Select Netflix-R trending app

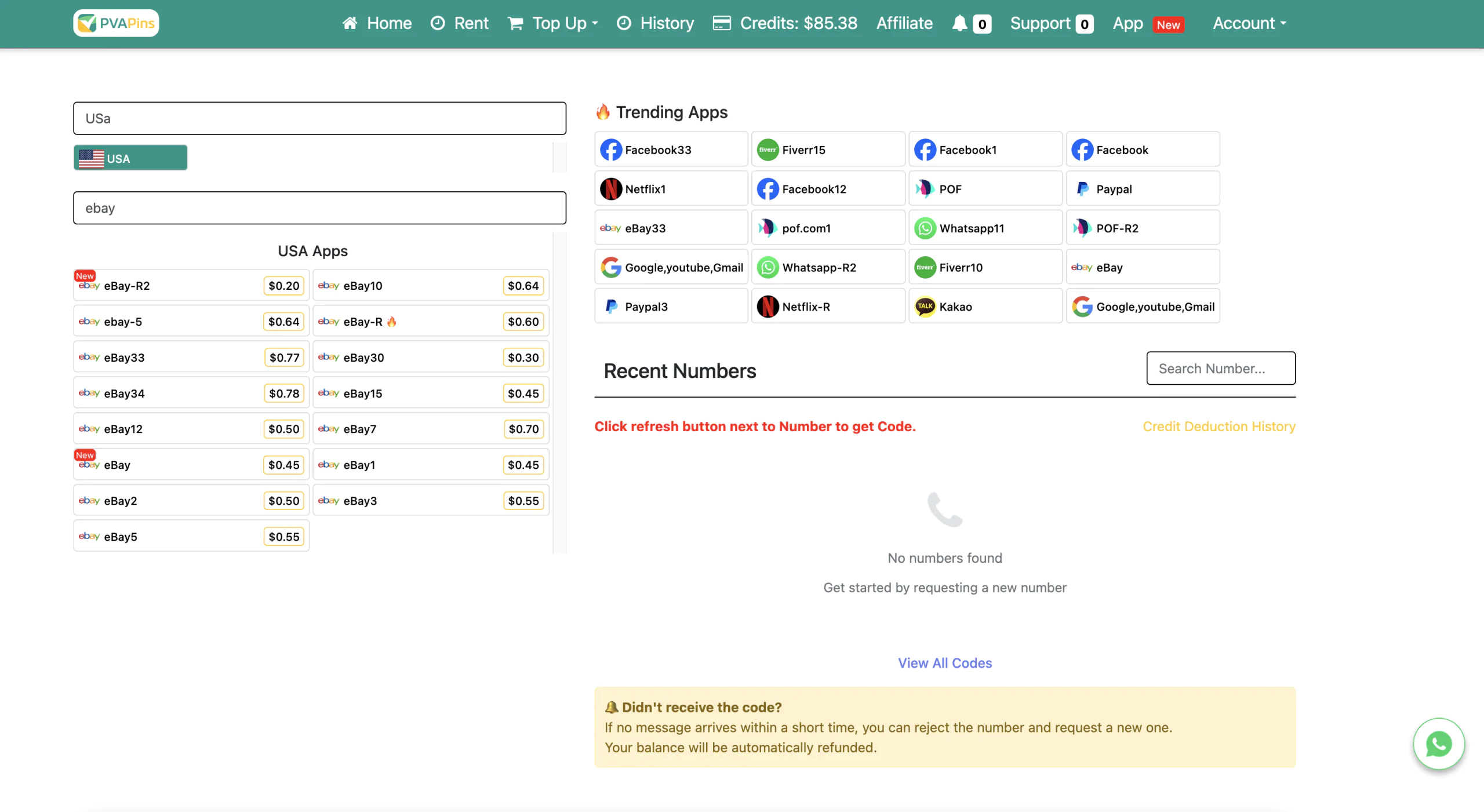828,307
